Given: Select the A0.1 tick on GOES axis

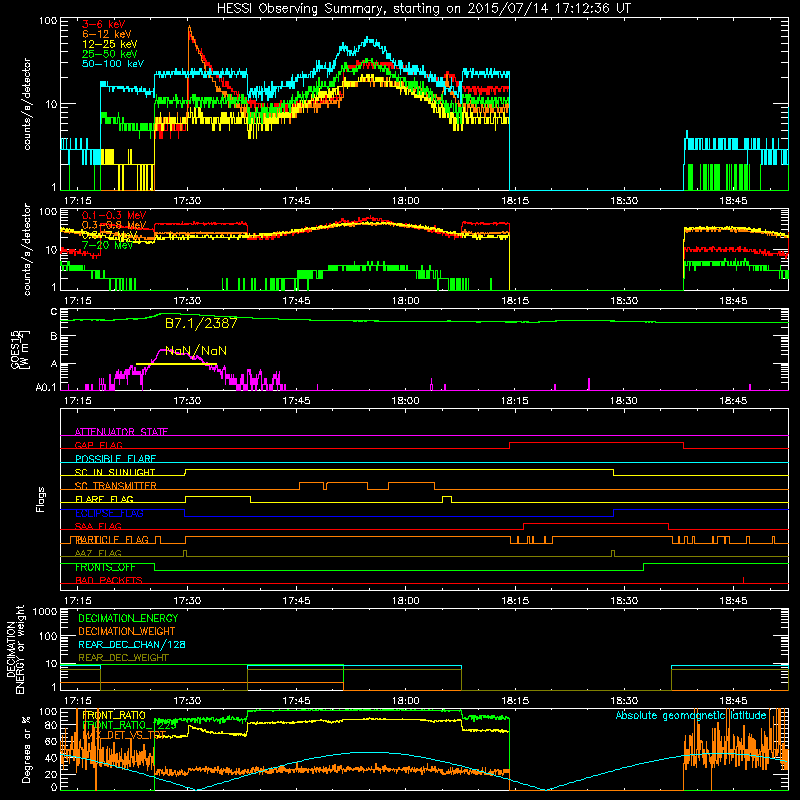Looking at the screenshot, I should click(x=46, y=388).
